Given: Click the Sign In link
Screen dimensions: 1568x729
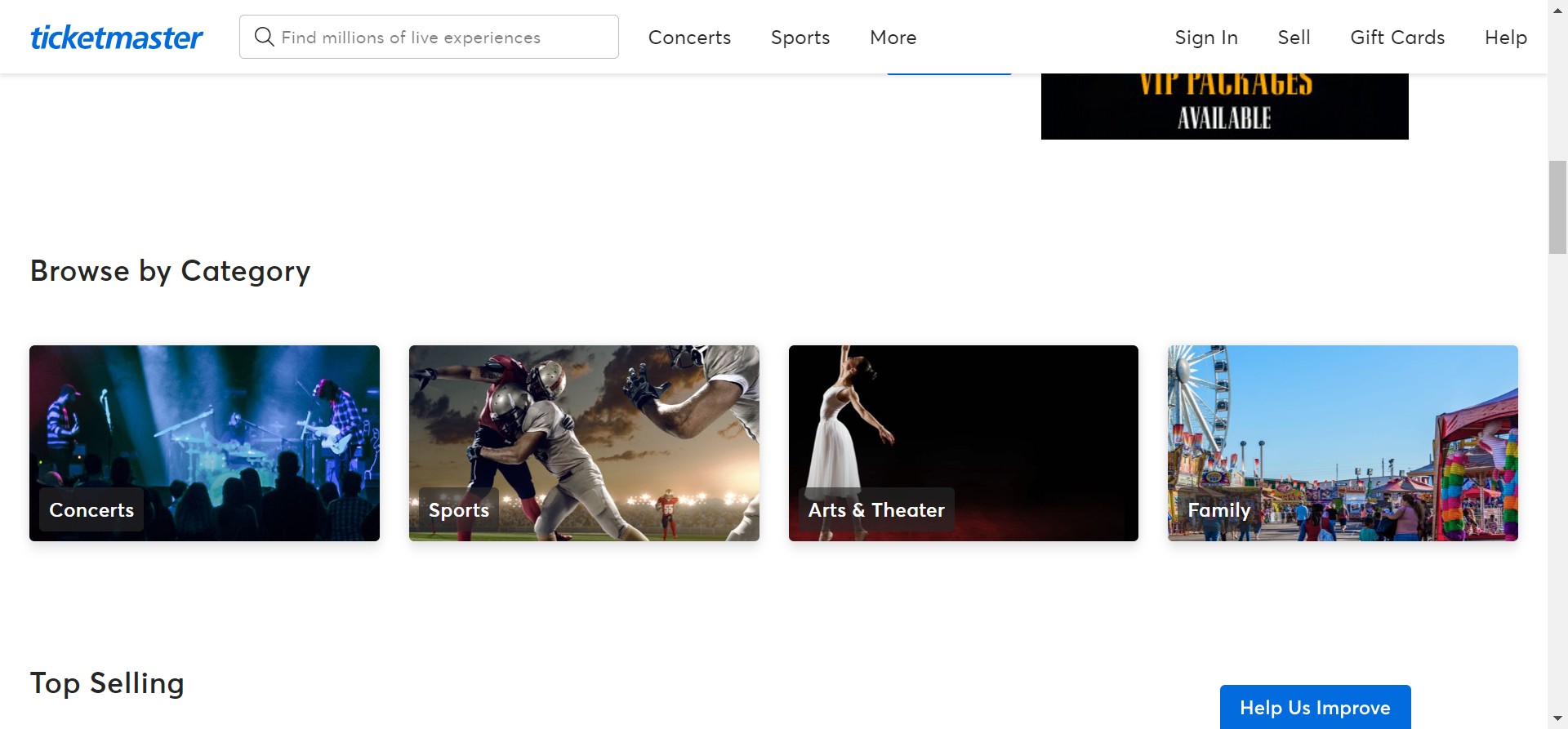Looking at the screenshot, I should (1205, 38).
